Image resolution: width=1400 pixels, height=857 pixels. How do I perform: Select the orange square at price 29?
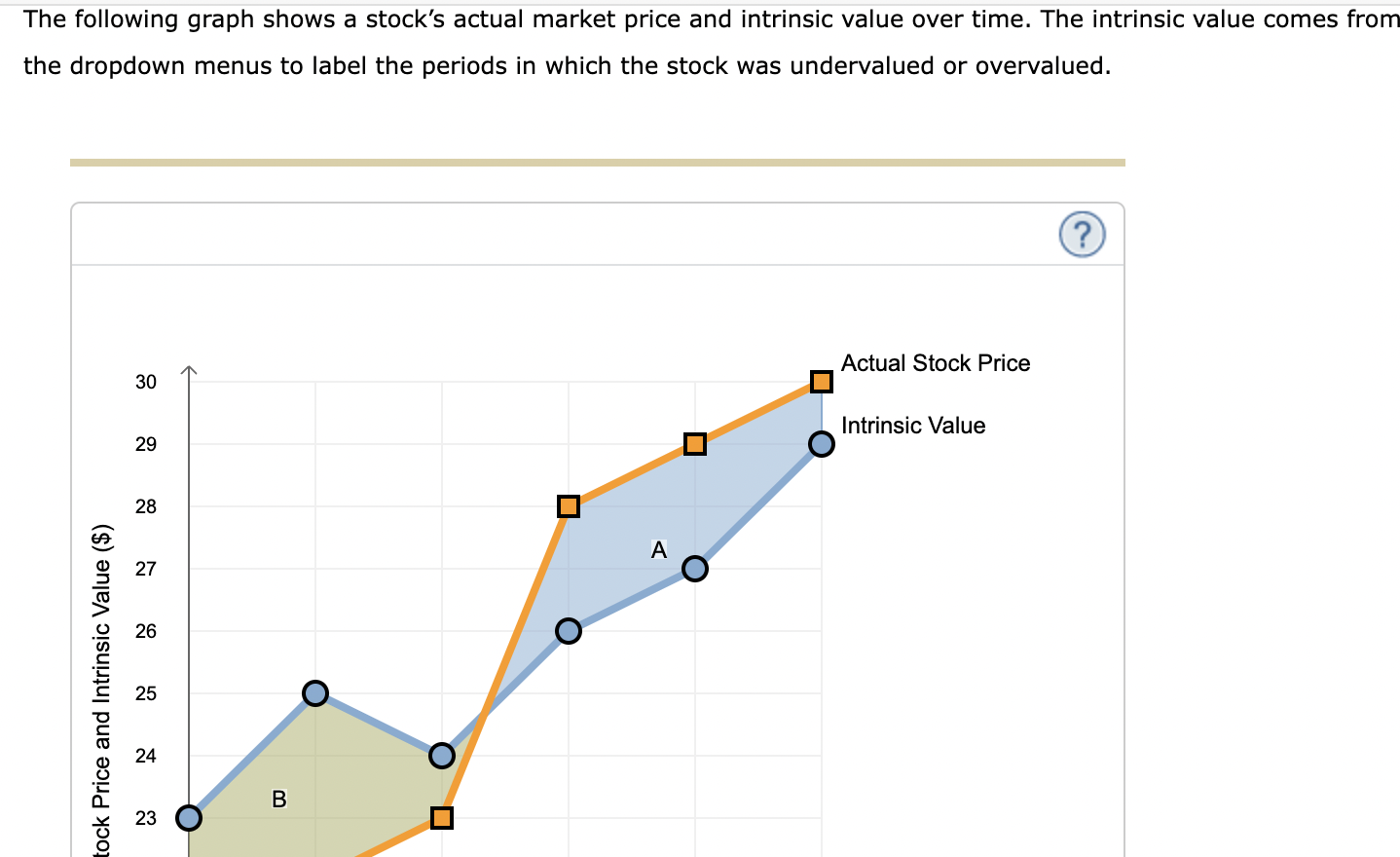pyautogui.click(x=695, y=444)
